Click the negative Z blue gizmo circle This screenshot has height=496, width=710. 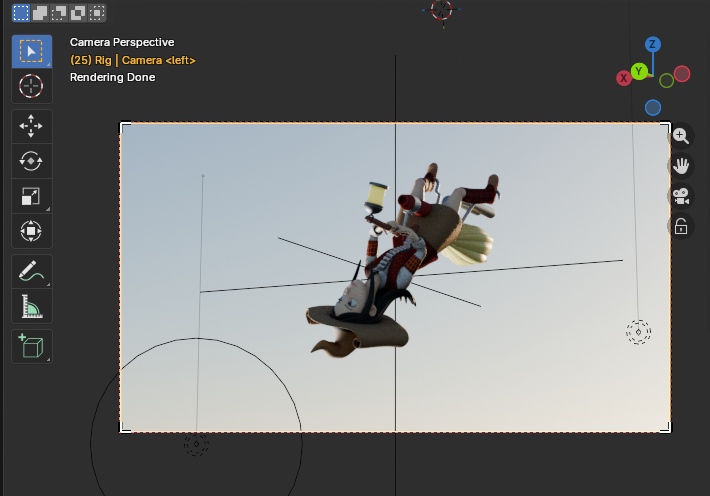652,108
